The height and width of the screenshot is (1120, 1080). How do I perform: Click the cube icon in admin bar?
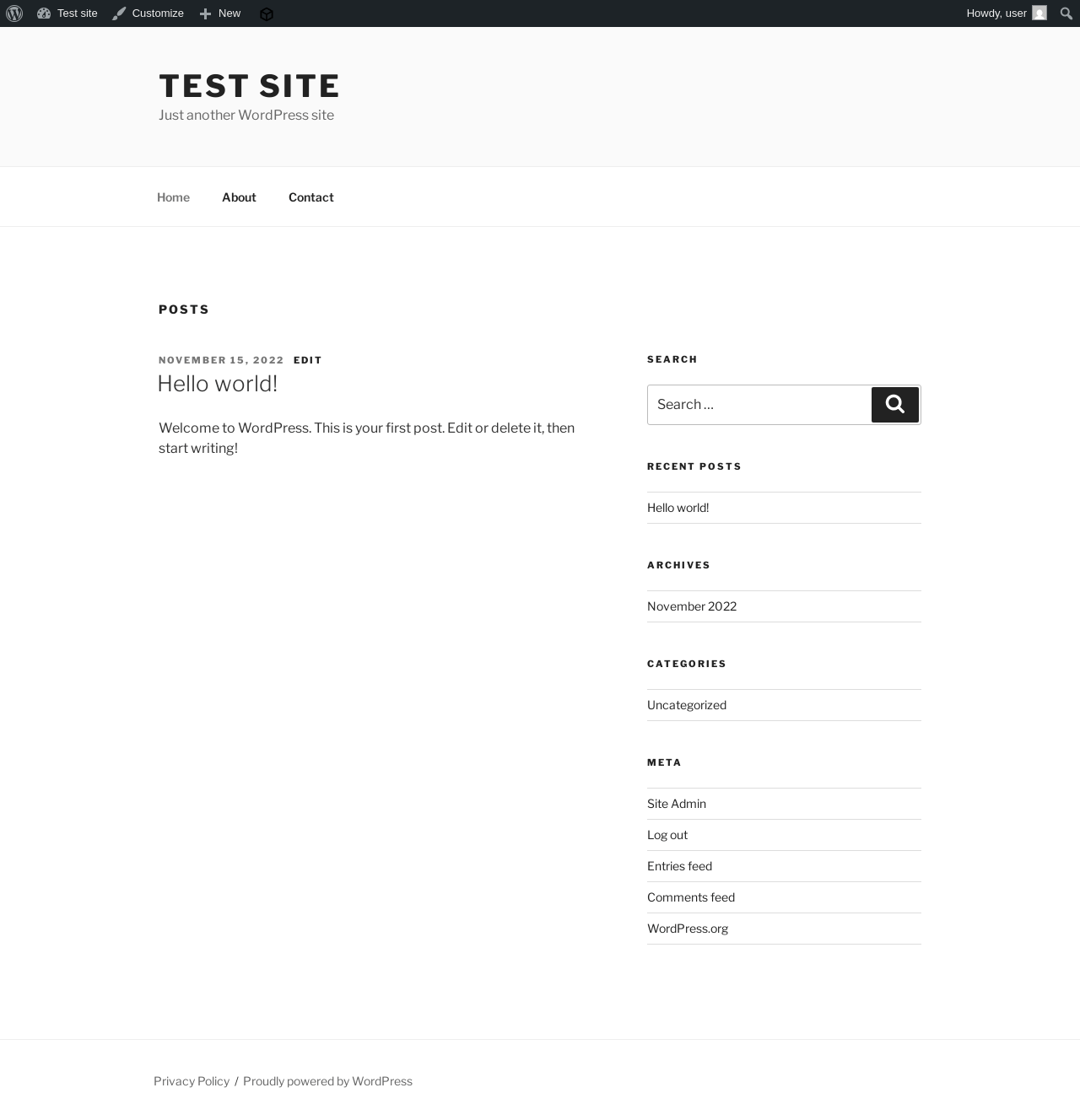click(x=267, y=13)
